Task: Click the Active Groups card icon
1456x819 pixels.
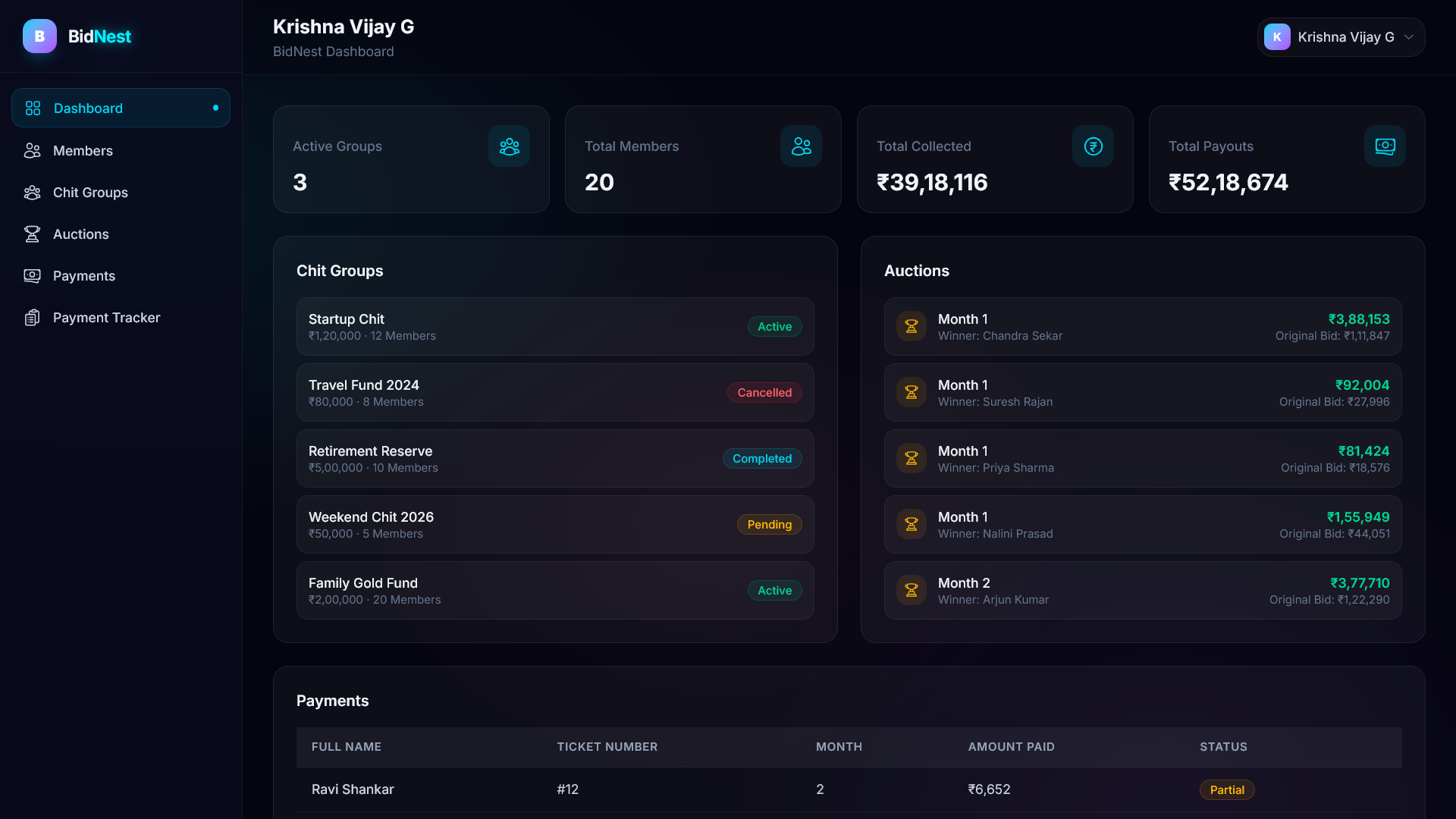Action: 509,146
